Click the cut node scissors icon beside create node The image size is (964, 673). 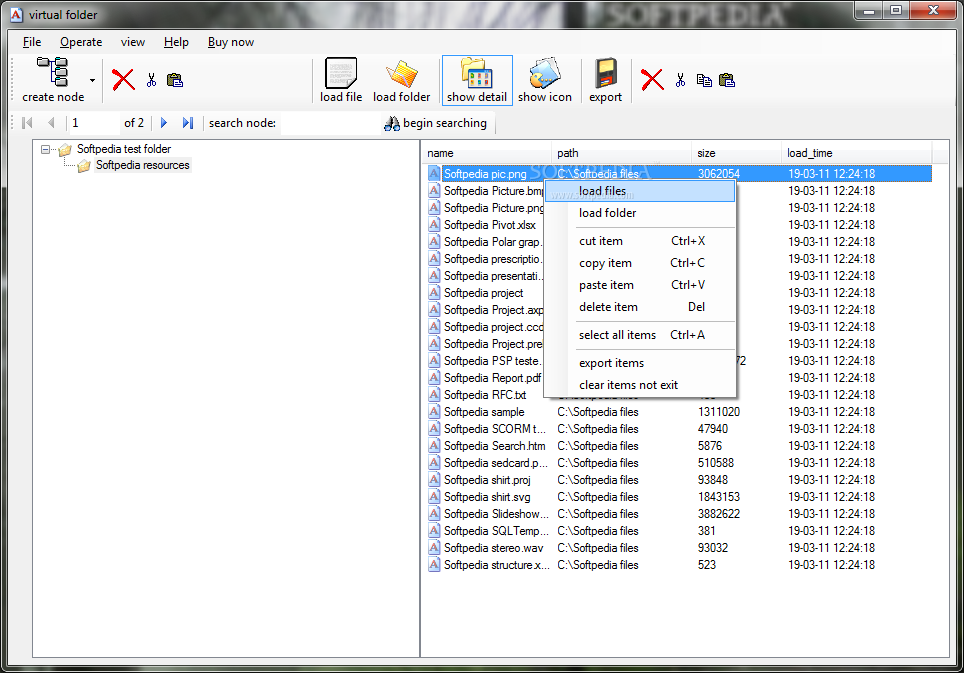point(151,80)
